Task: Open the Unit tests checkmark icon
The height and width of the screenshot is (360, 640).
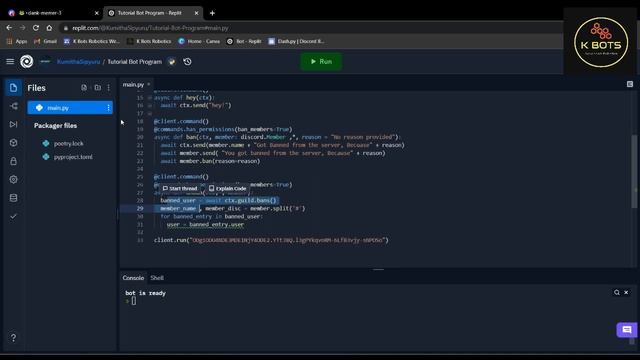Action: pos(13,216)
